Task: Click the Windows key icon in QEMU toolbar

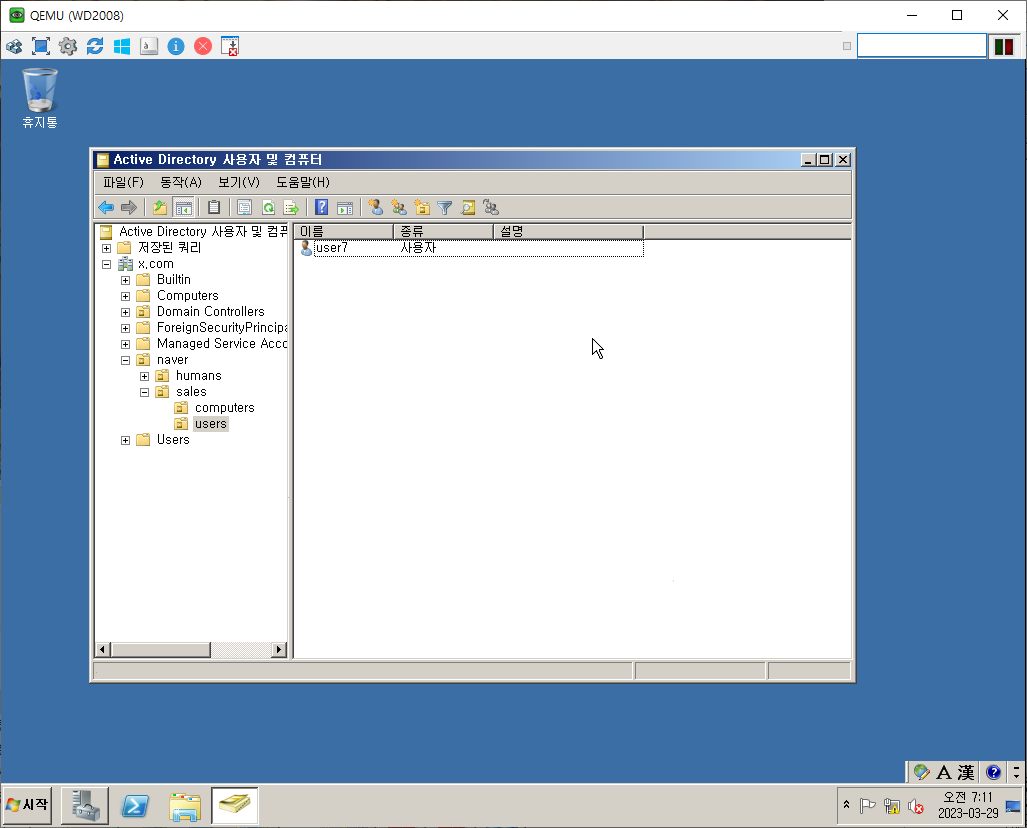Action: pyautogui.click(x=122, y=46)
